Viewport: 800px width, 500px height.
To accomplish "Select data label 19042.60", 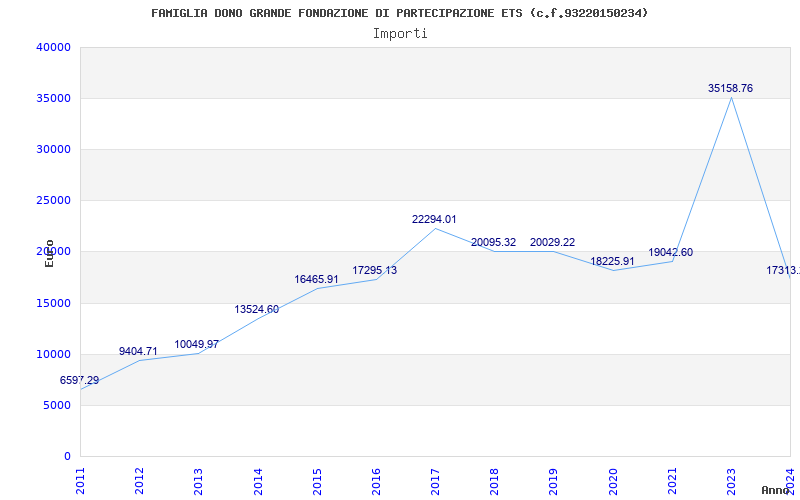I will (x=670, y=253).
